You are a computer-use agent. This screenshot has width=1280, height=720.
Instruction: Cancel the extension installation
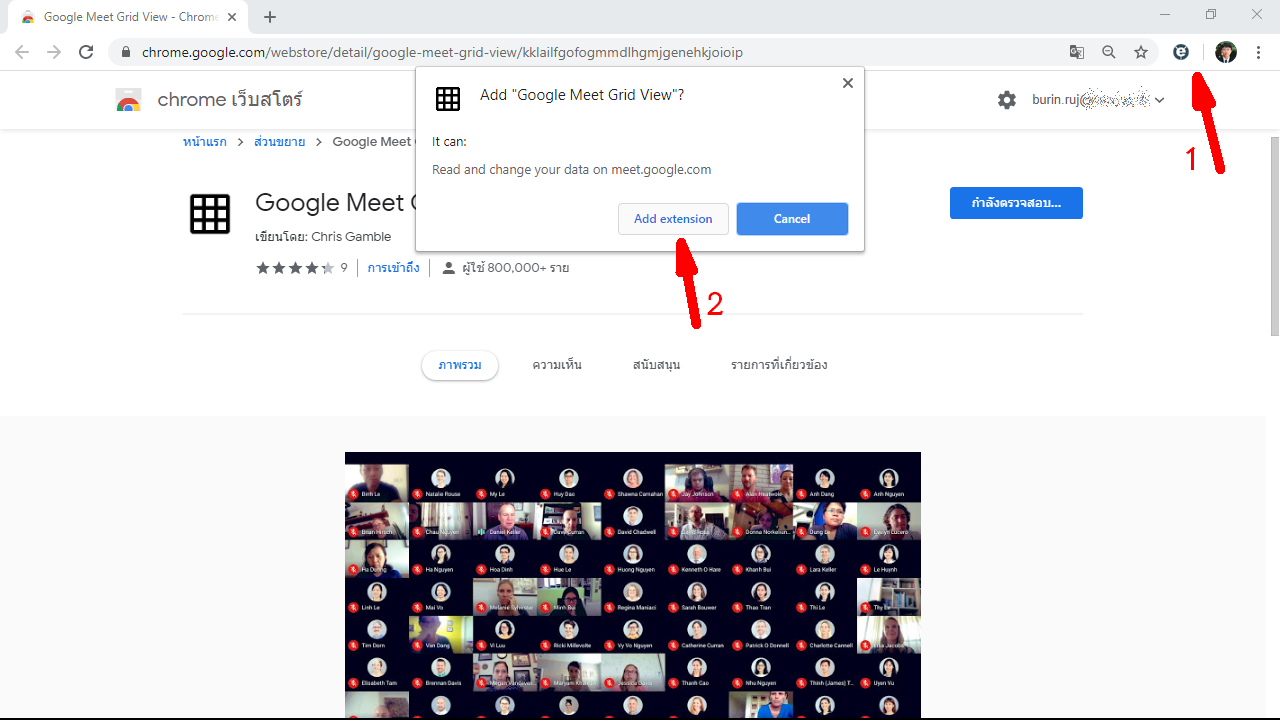click(792, 219)
